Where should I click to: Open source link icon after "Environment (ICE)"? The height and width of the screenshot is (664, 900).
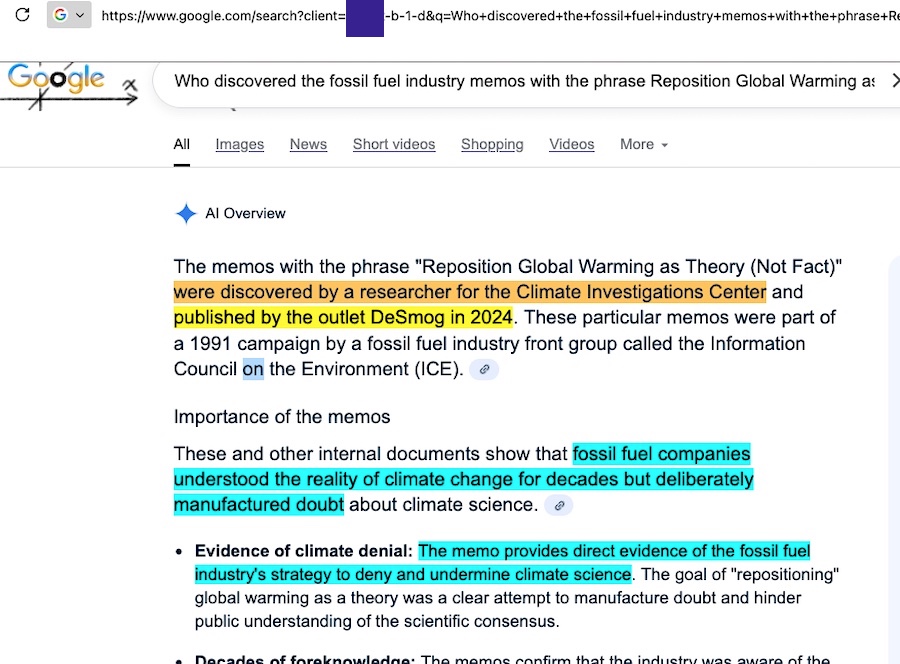(484, 369)
